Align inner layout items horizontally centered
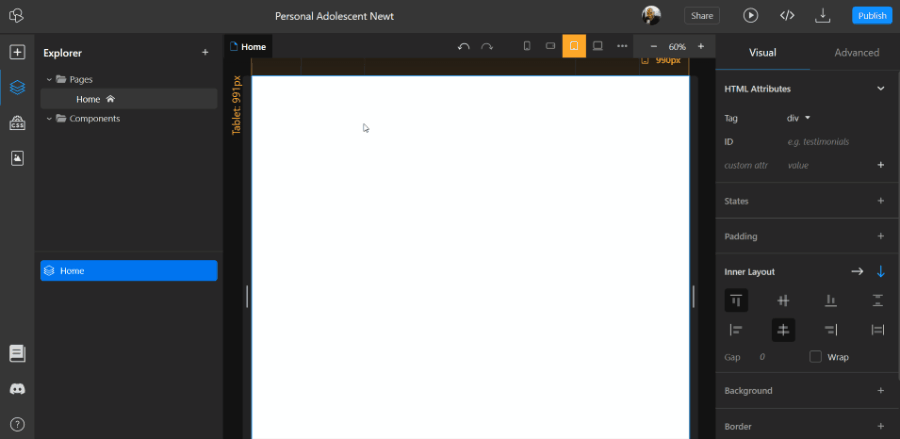 [x=783, y=330]
